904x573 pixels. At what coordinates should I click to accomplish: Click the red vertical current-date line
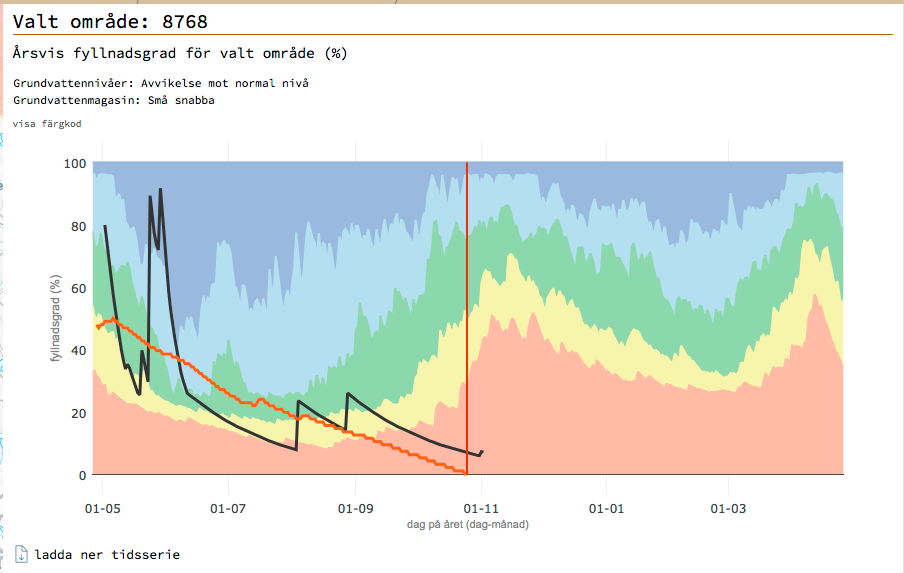(467, 300)
